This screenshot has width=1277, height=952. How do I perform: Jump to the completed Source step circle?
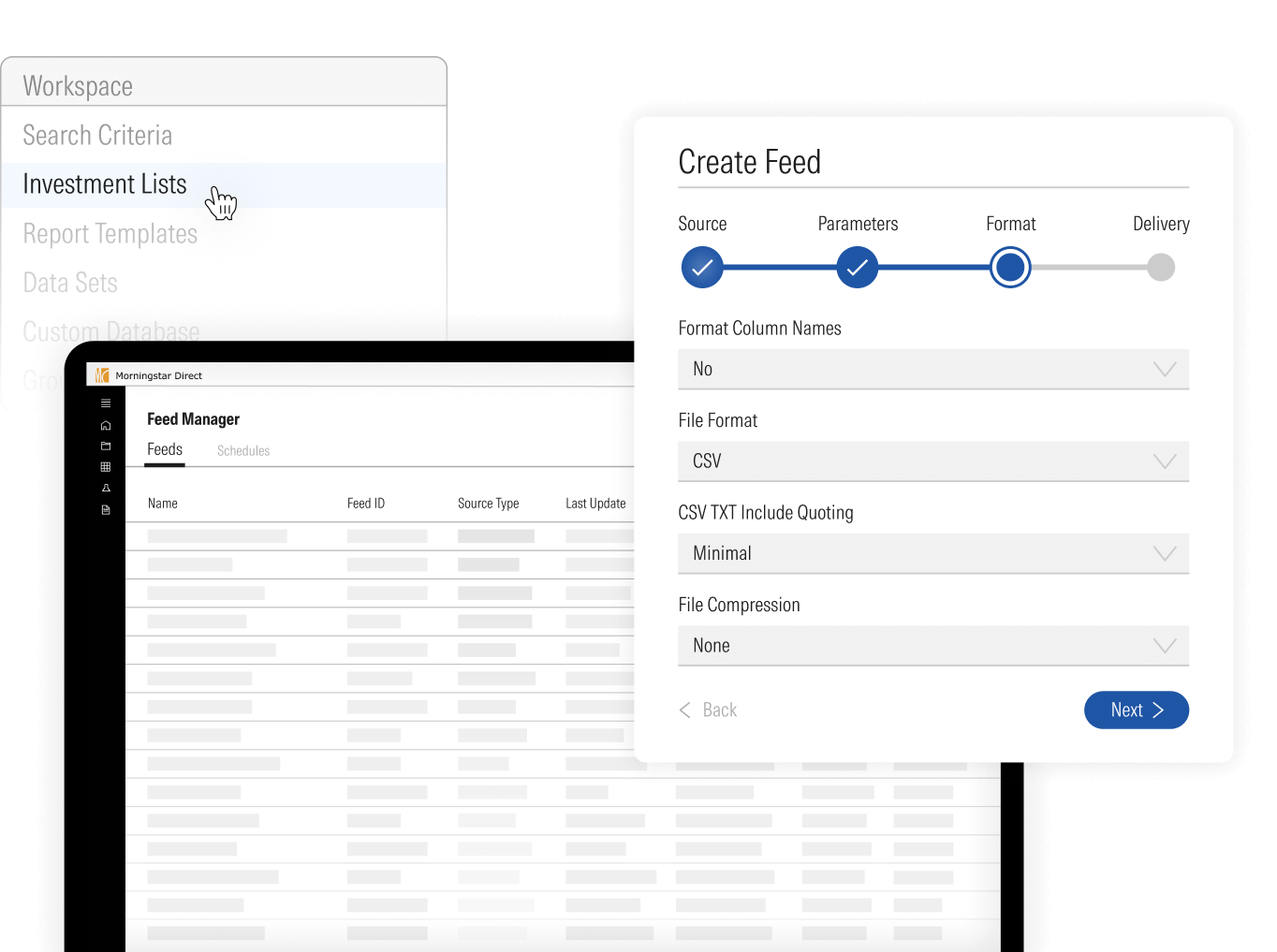pos(702,268)
